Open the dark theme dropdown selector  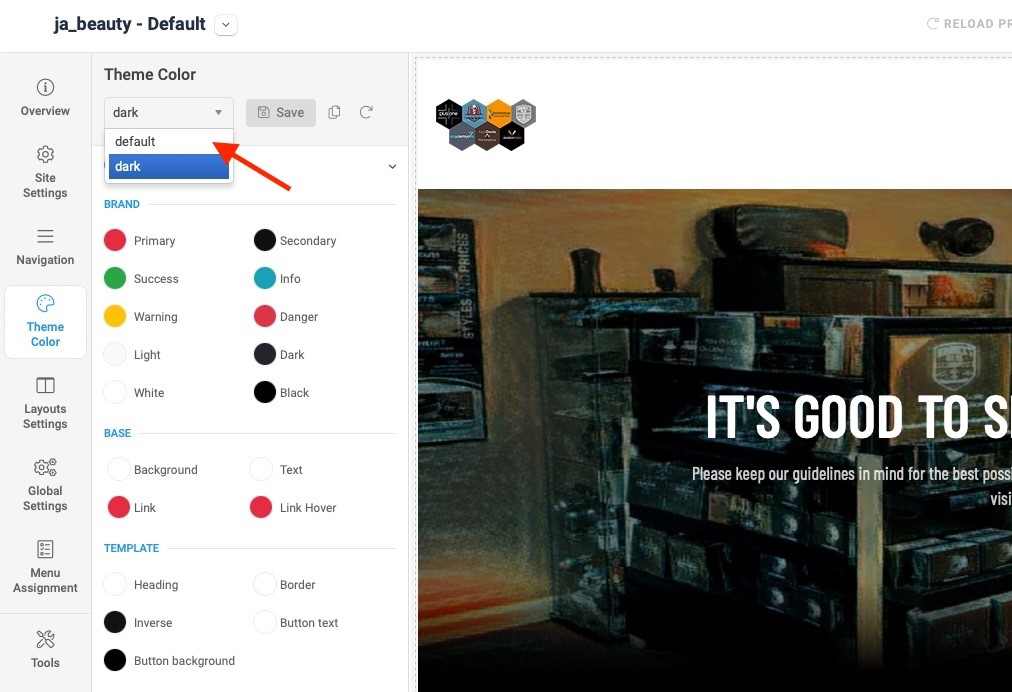point(168,112)
